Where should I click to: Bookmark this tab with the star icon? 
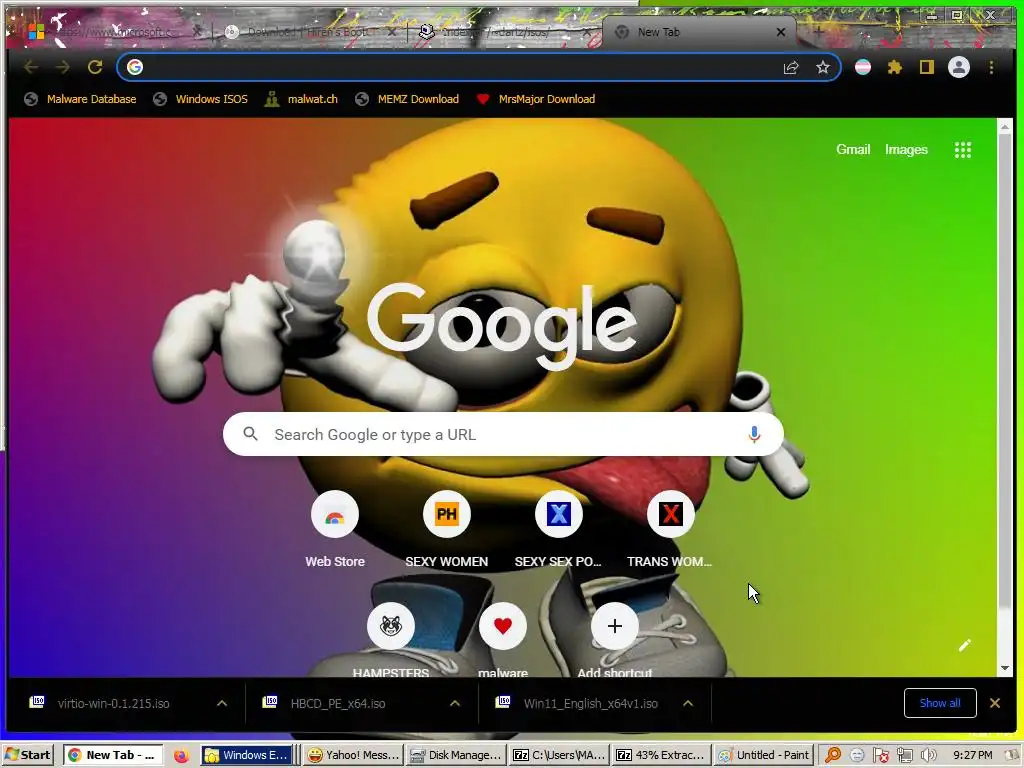click(823, 67)
